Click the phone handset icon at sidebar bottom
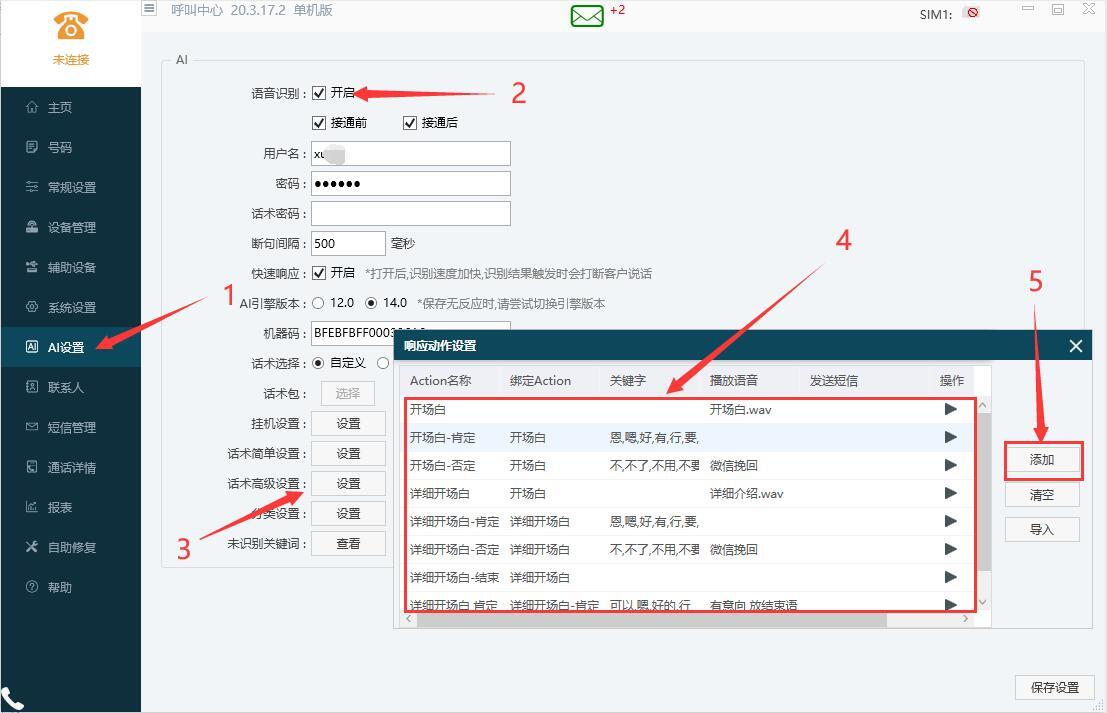Viewport: 1107px width, 713px height. click(12, 699)
